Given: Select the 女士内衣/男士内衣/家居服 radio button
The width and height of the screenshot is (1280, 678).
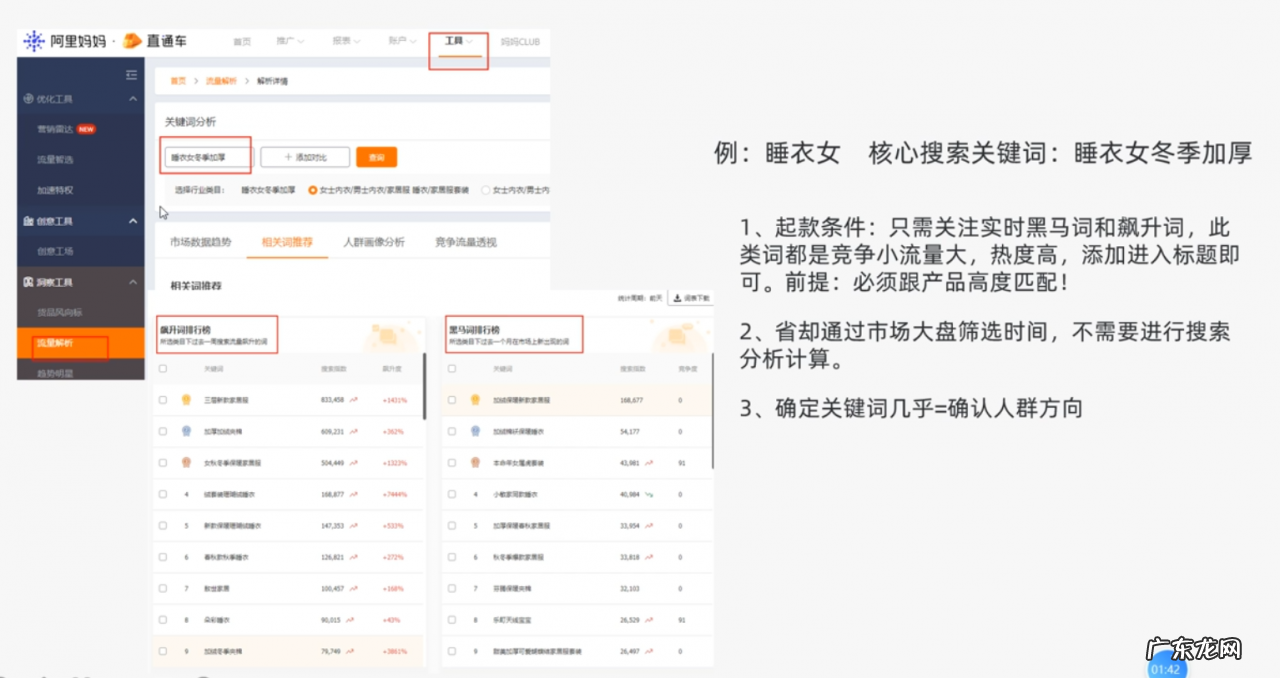Looking at the screenshot, I should click(x=312, y=189).
